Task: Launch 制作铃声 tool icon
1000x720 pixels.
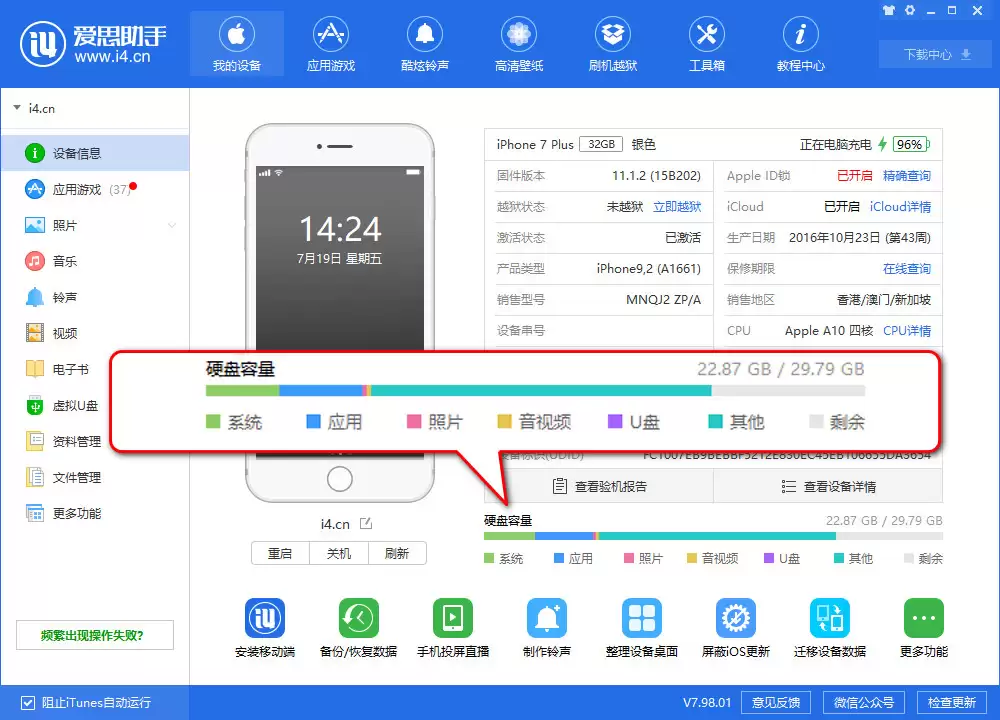Action: pyautogui.click(x=547, y=617)
